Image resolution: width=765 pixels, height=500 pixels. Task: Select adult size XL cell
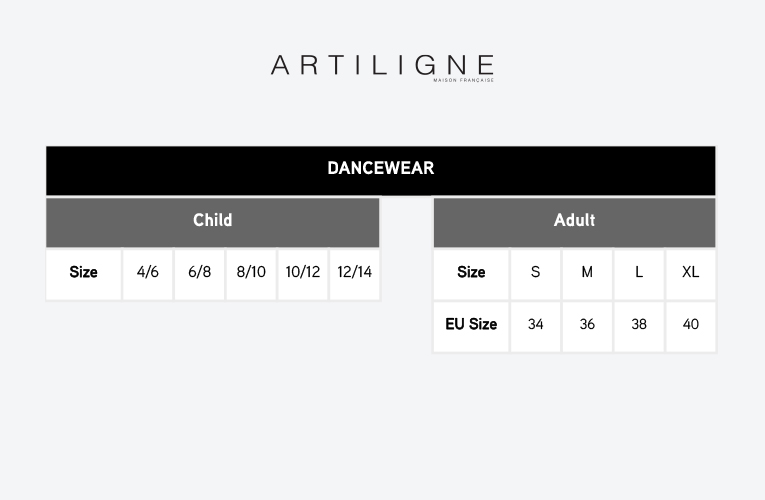(690, 273)
